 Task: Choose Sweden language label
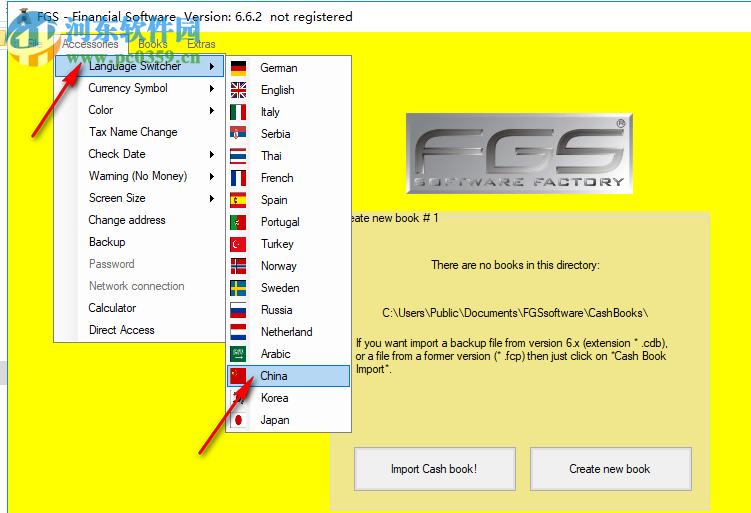click(280, 288)
